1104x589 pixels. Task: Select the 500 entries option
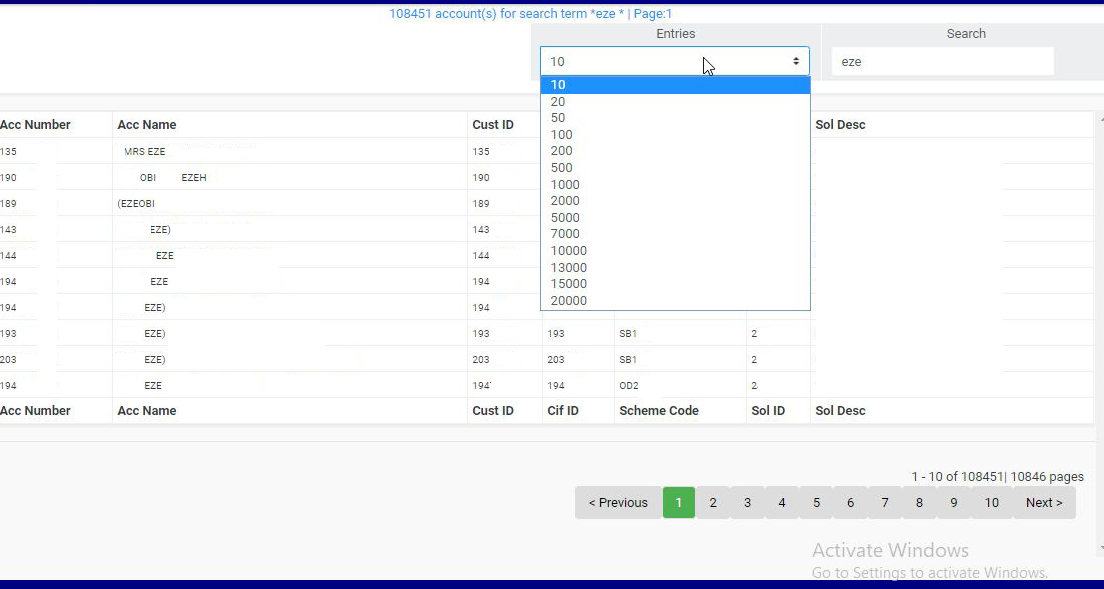coord(561,168)
